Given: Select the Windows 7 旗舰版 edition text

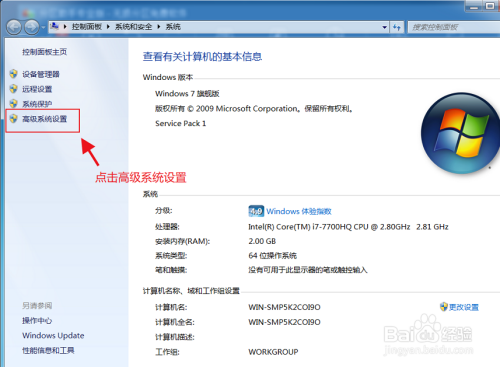Looking at the screenshot, I should coord(187,94).
